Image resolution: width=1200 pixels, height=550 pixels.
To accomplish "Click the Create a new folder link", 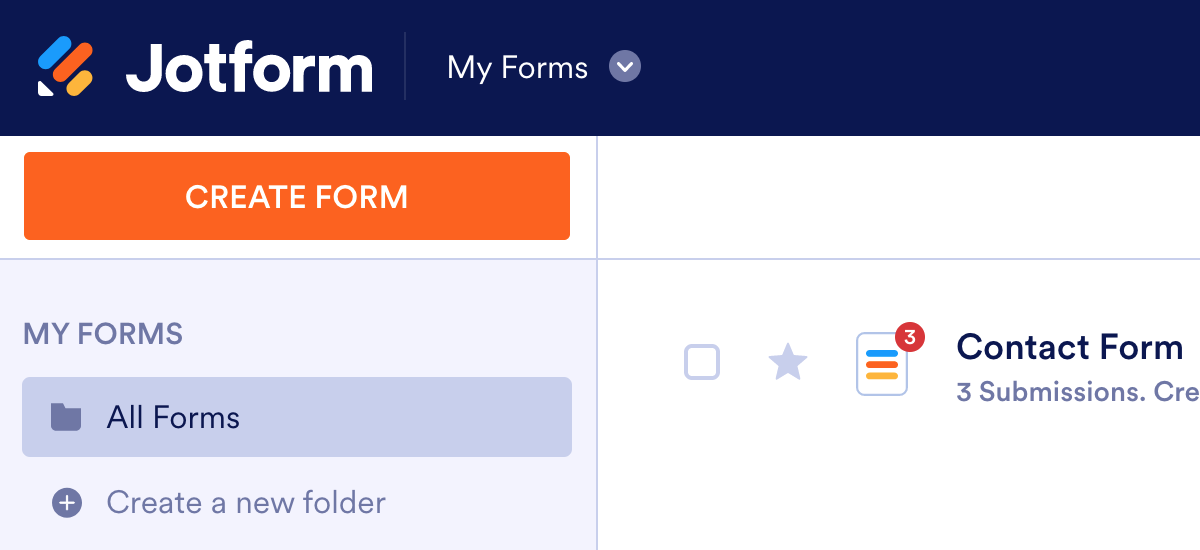I will (246, 502).
